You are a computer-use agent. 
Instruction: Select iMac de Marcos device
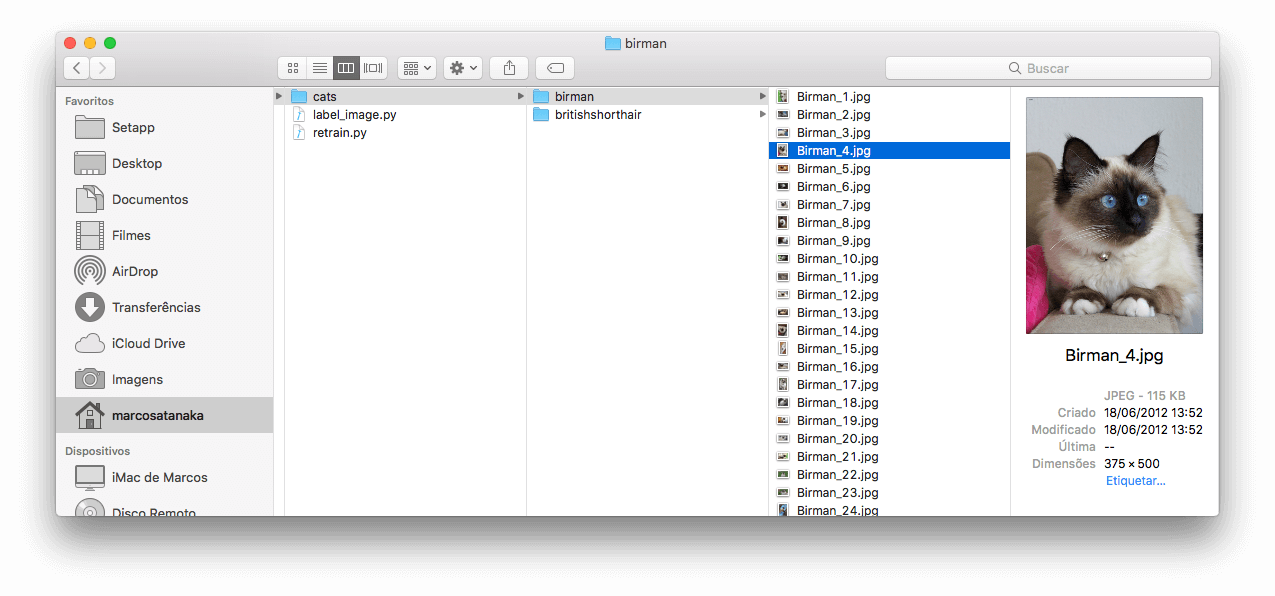pos(159,477)
